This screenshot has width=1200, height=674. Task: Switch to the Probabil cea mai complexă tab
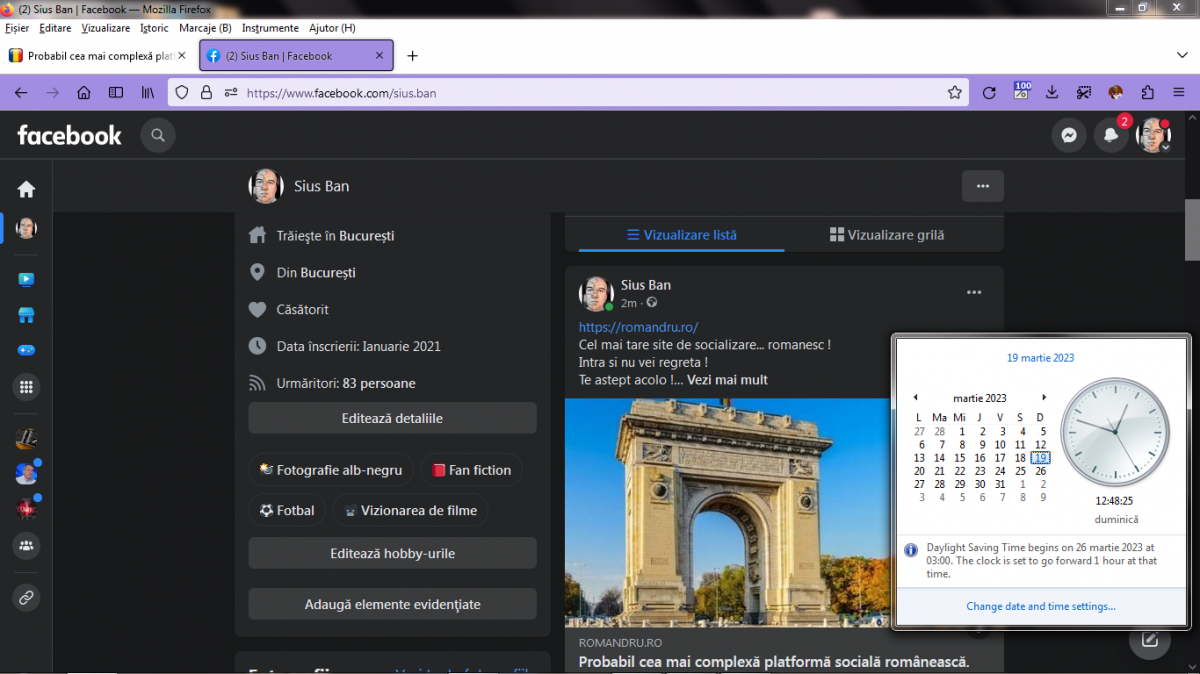92,56
